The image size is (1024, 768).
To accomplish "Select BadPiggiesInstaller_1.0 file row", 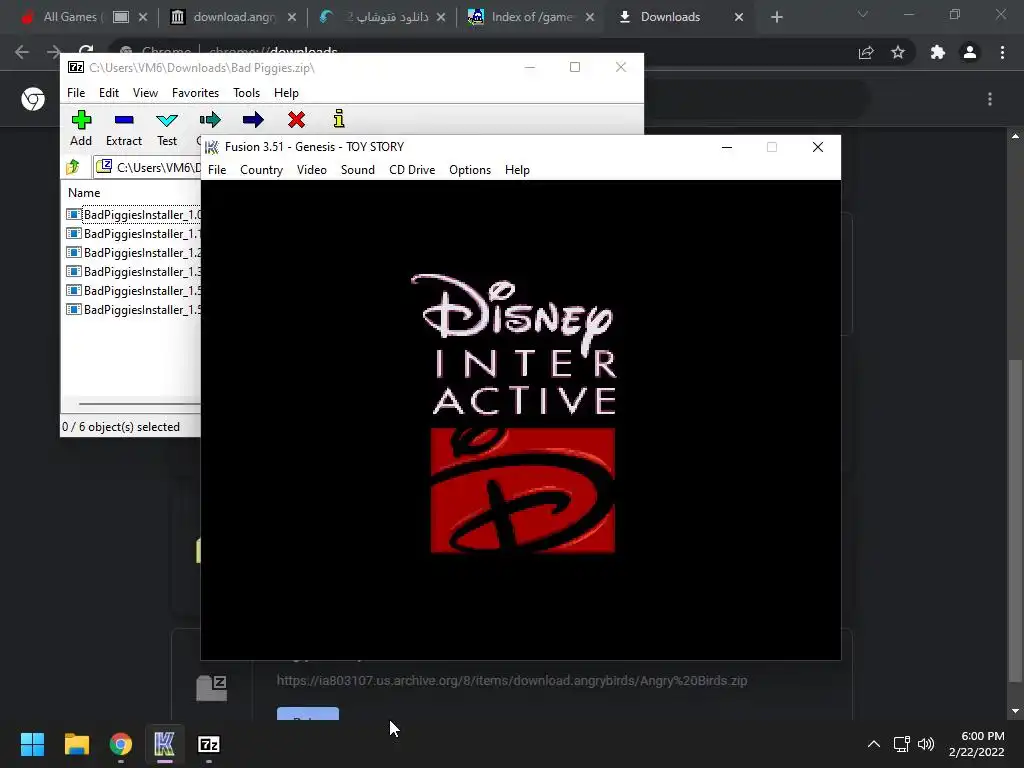I will coord(133,215).
